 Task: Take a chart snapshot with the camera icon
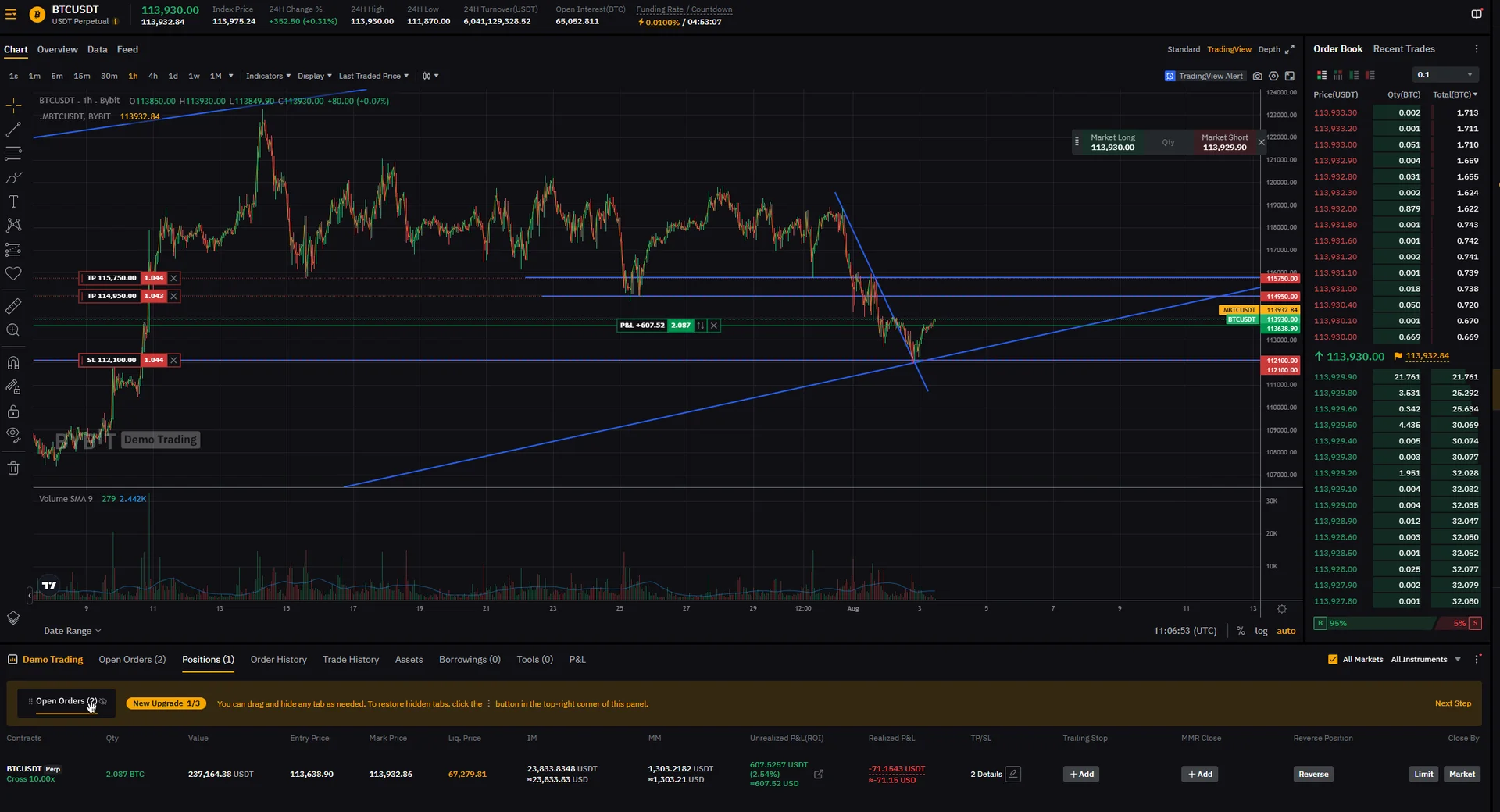pyautogui.click(x=1257, y=76)
